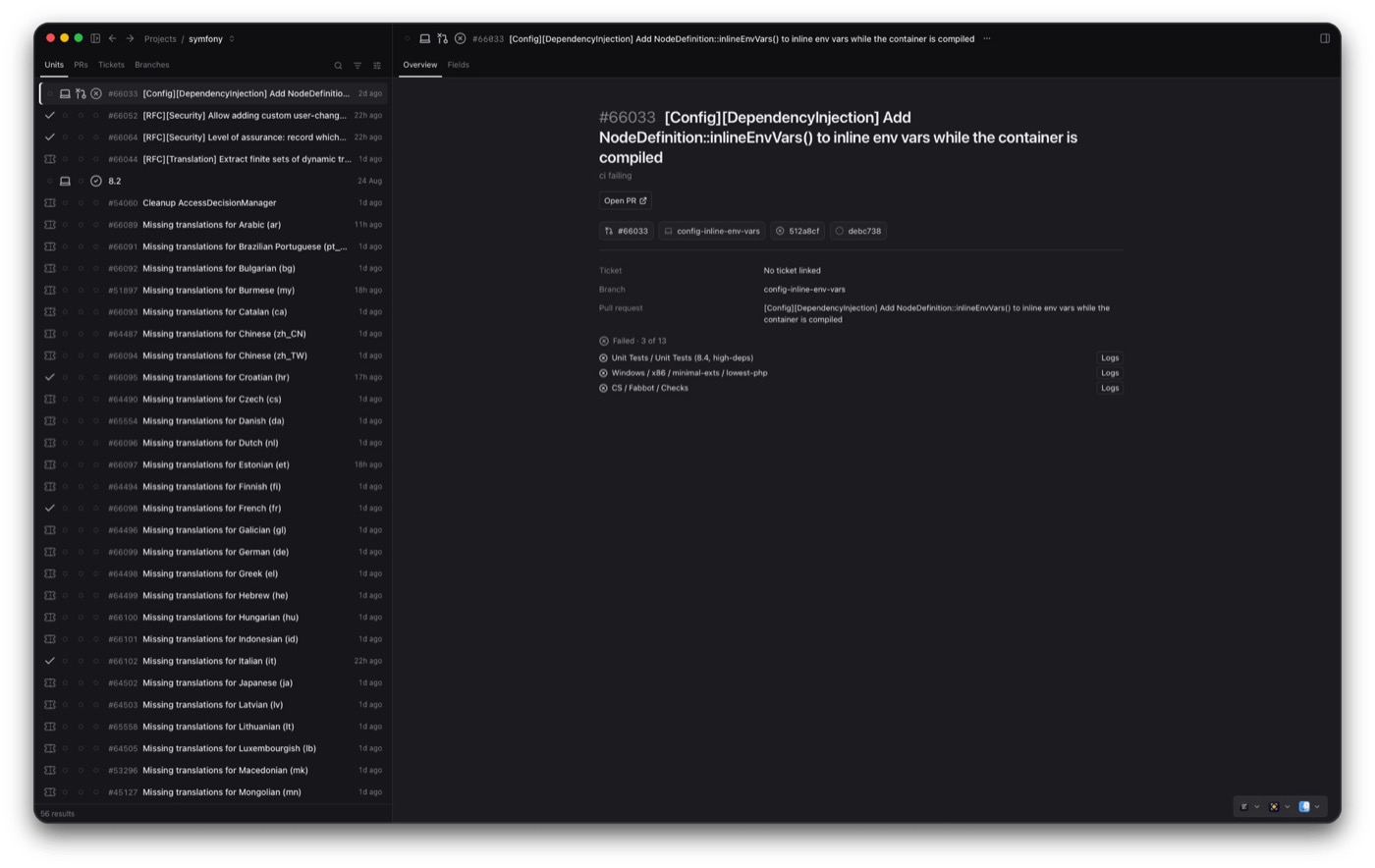Click the 56 results status text
This screenshot has width=1375, height=868.
[58, 814]
